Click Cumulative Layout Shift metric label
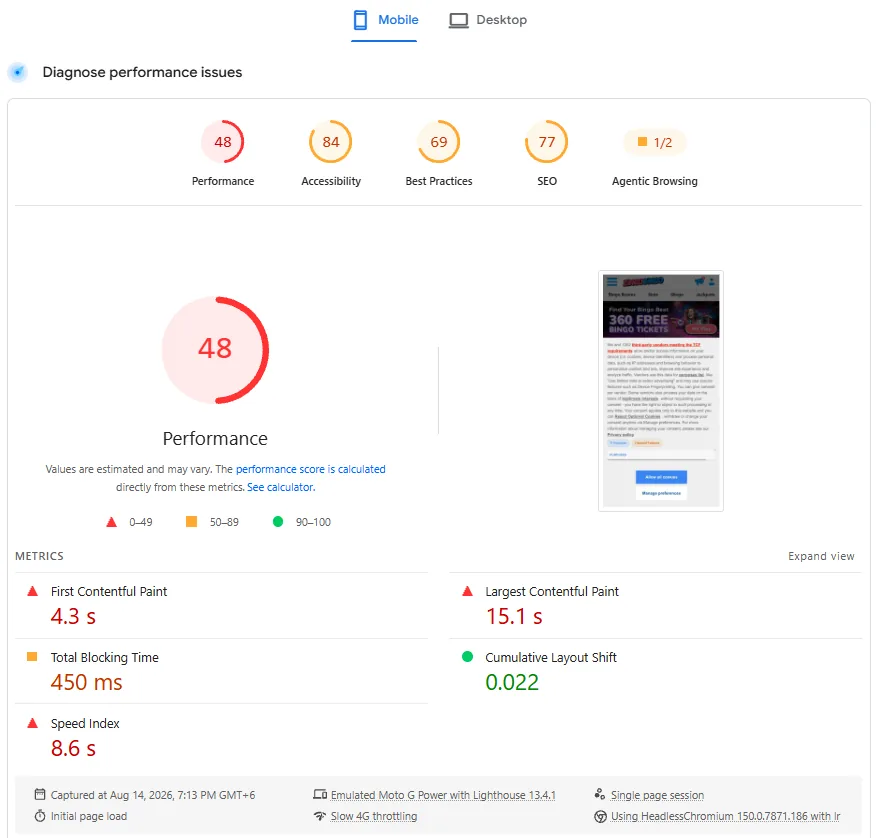879x838 pixels. click(x=551, y=658)
